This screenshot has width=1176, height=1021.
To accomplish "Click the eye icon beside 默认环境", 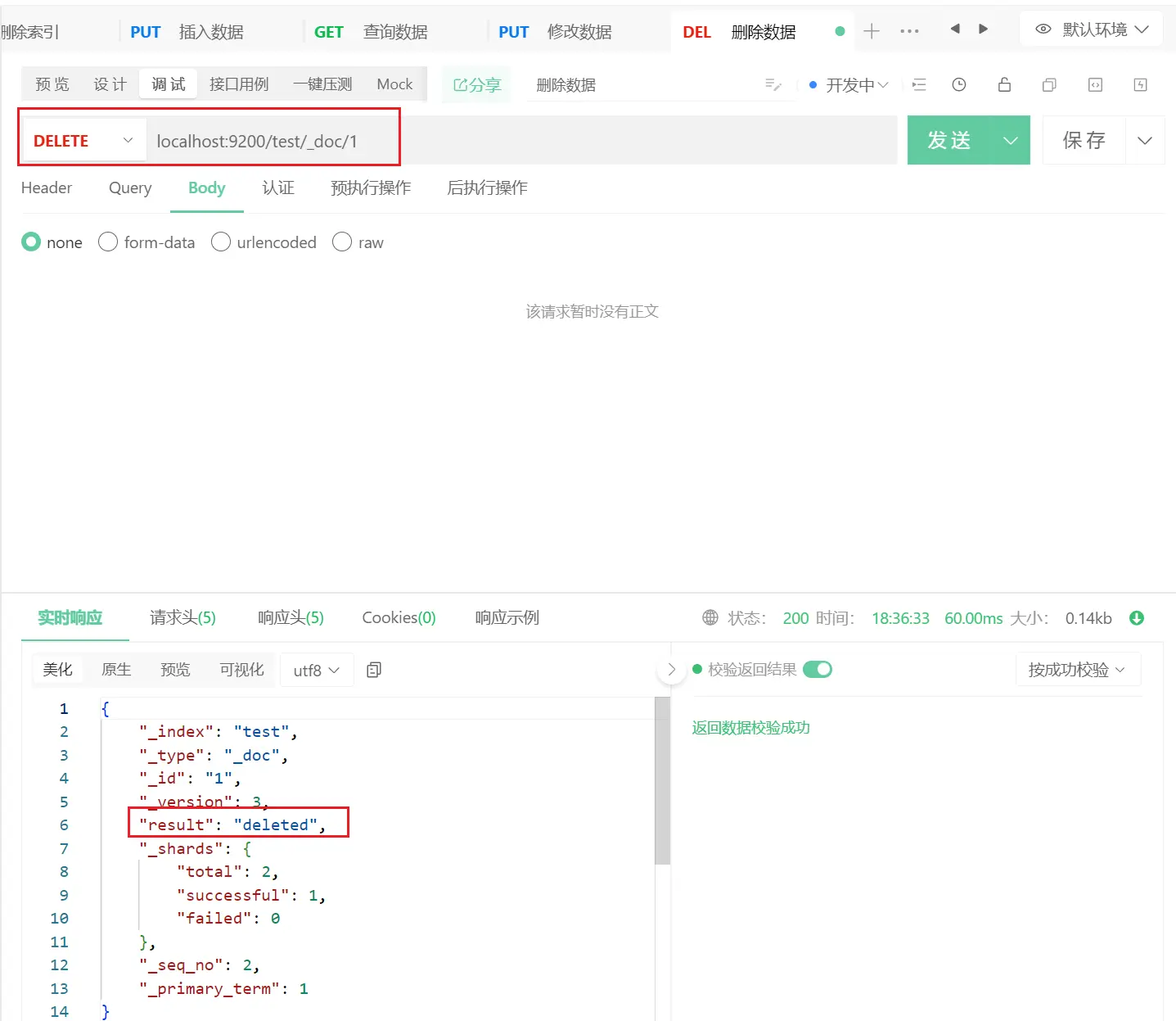I will (1043, 29).
